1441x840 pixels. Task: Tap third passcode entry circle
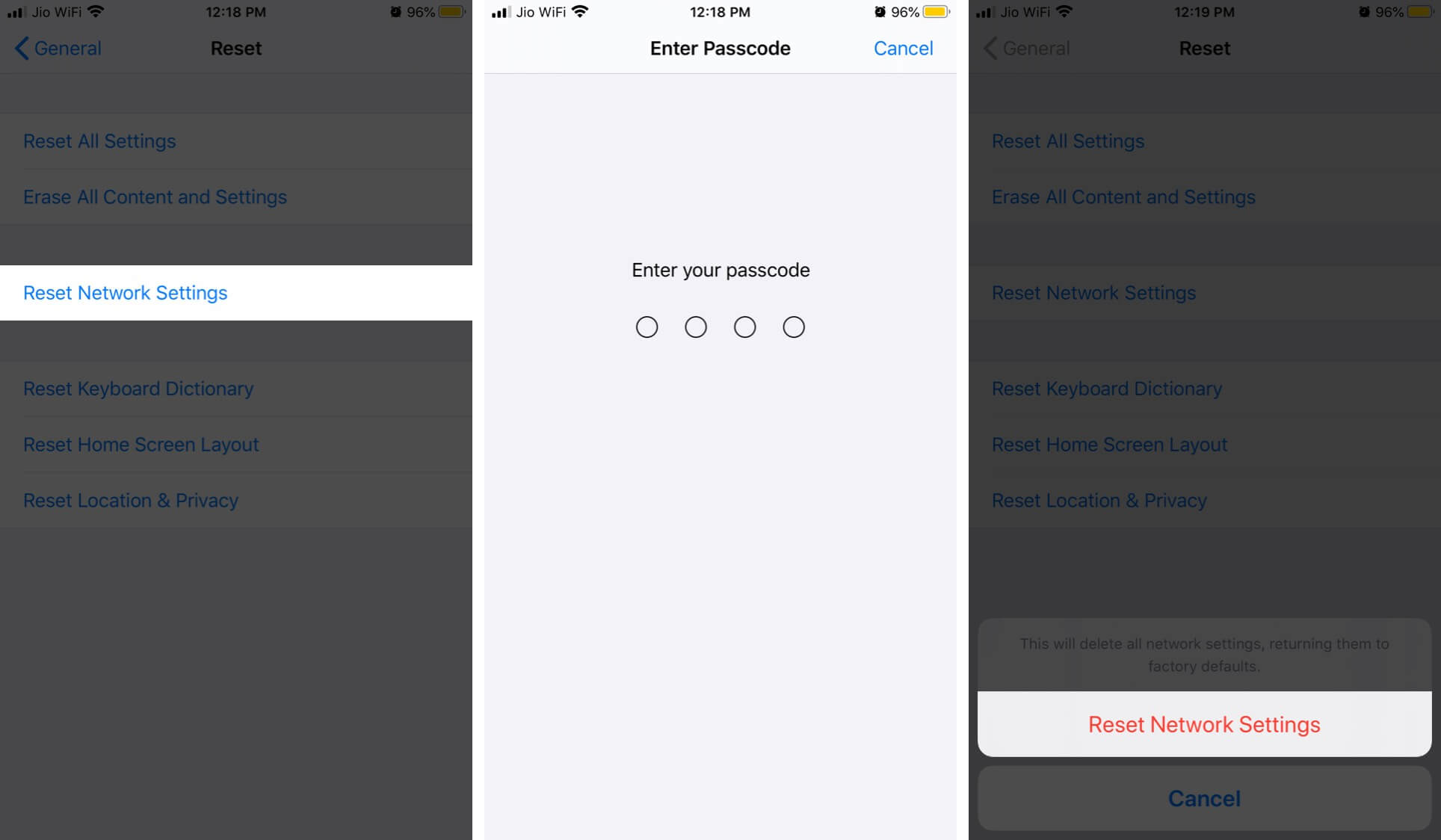tap(745, 326)
